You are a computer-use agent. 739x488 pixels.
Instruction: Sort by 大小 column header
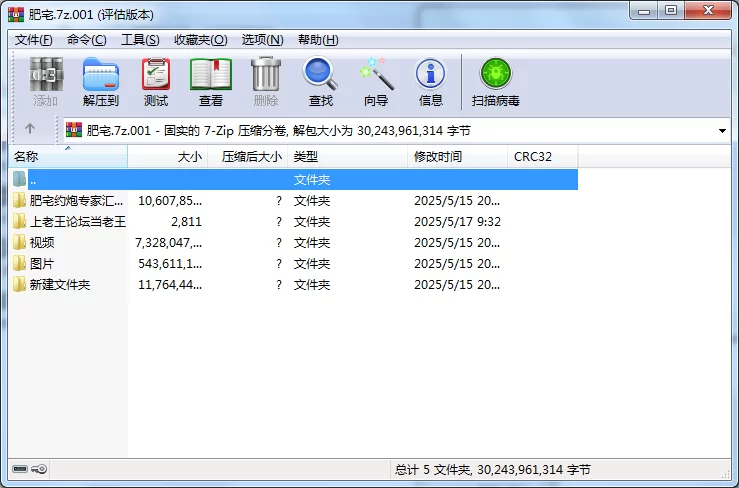[168, 157]
